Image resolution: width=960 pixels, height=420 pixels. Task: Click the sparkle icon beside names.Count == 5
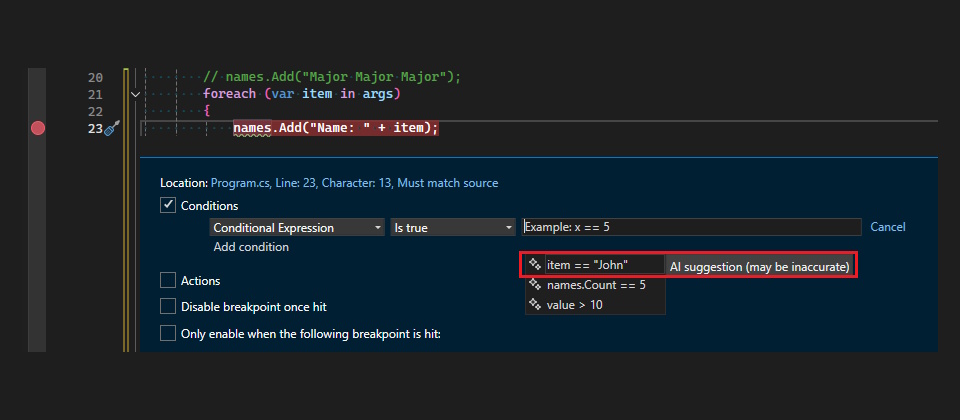coord(535,285)
